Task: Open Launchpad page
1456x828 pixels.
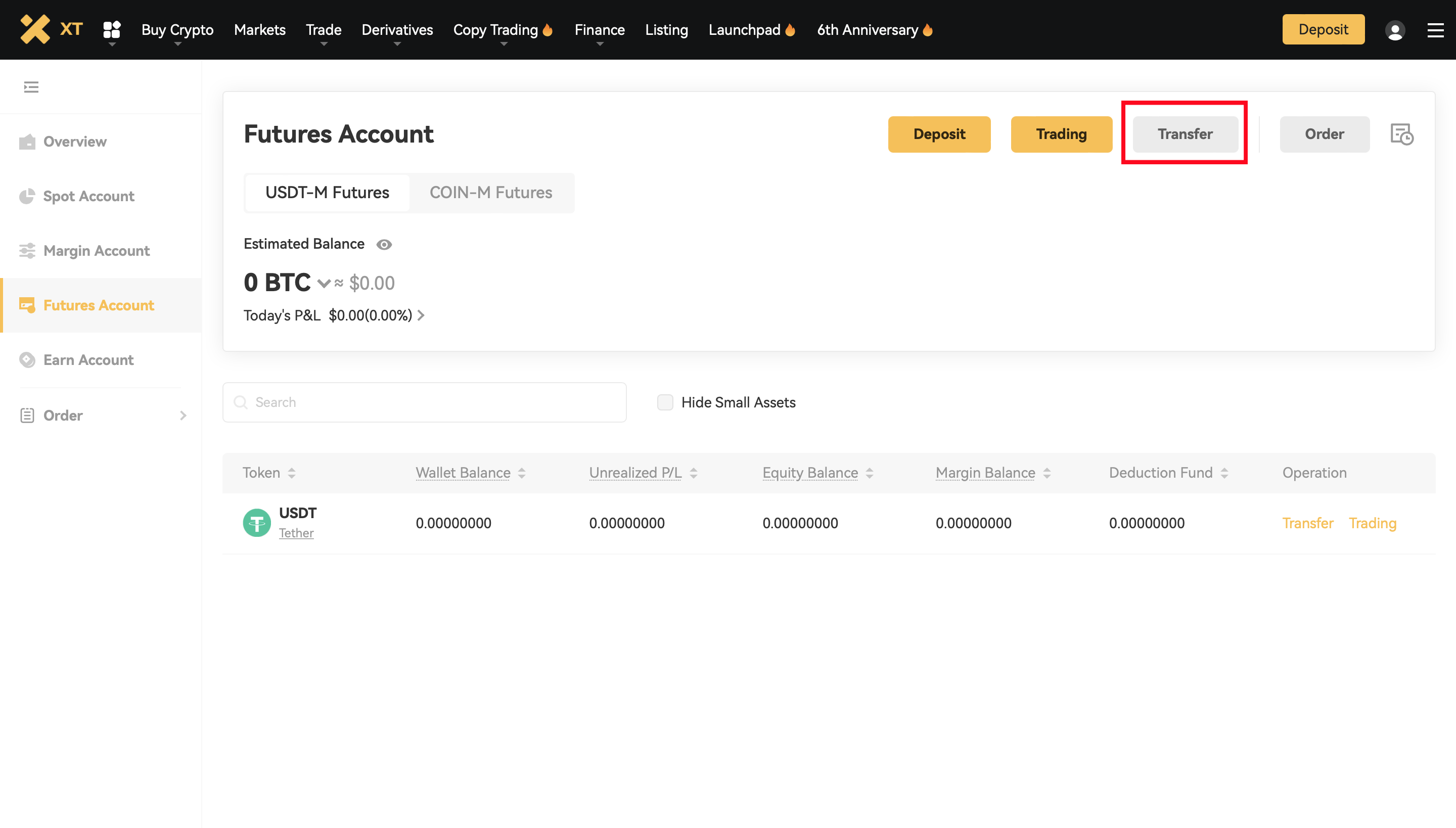Action: point(744,29)
